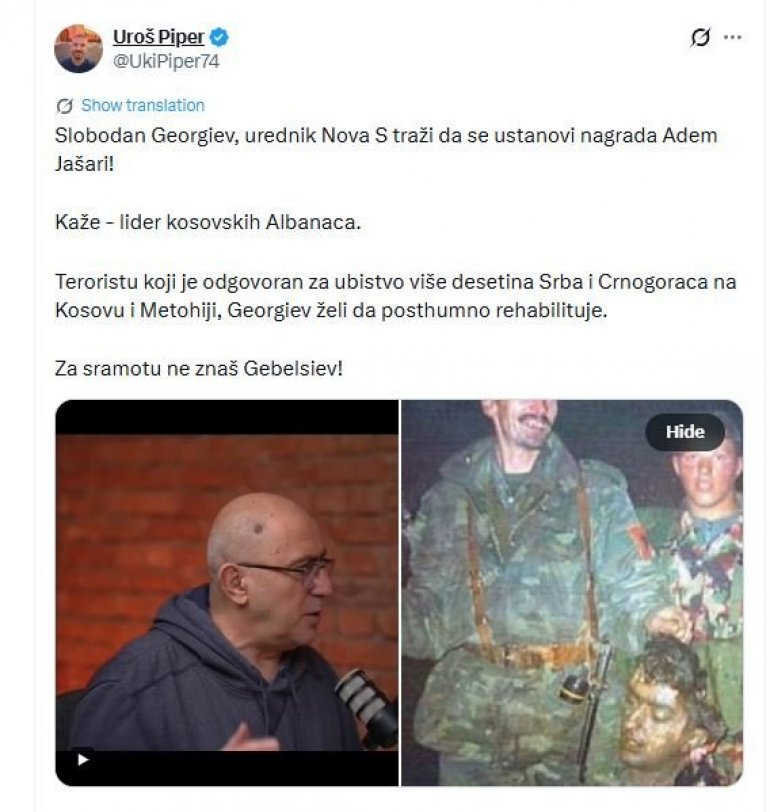Click the line starting 'Kosovu i Metohiji, Georgiev'
The image size is (770, 812).
tap(331, 311)
